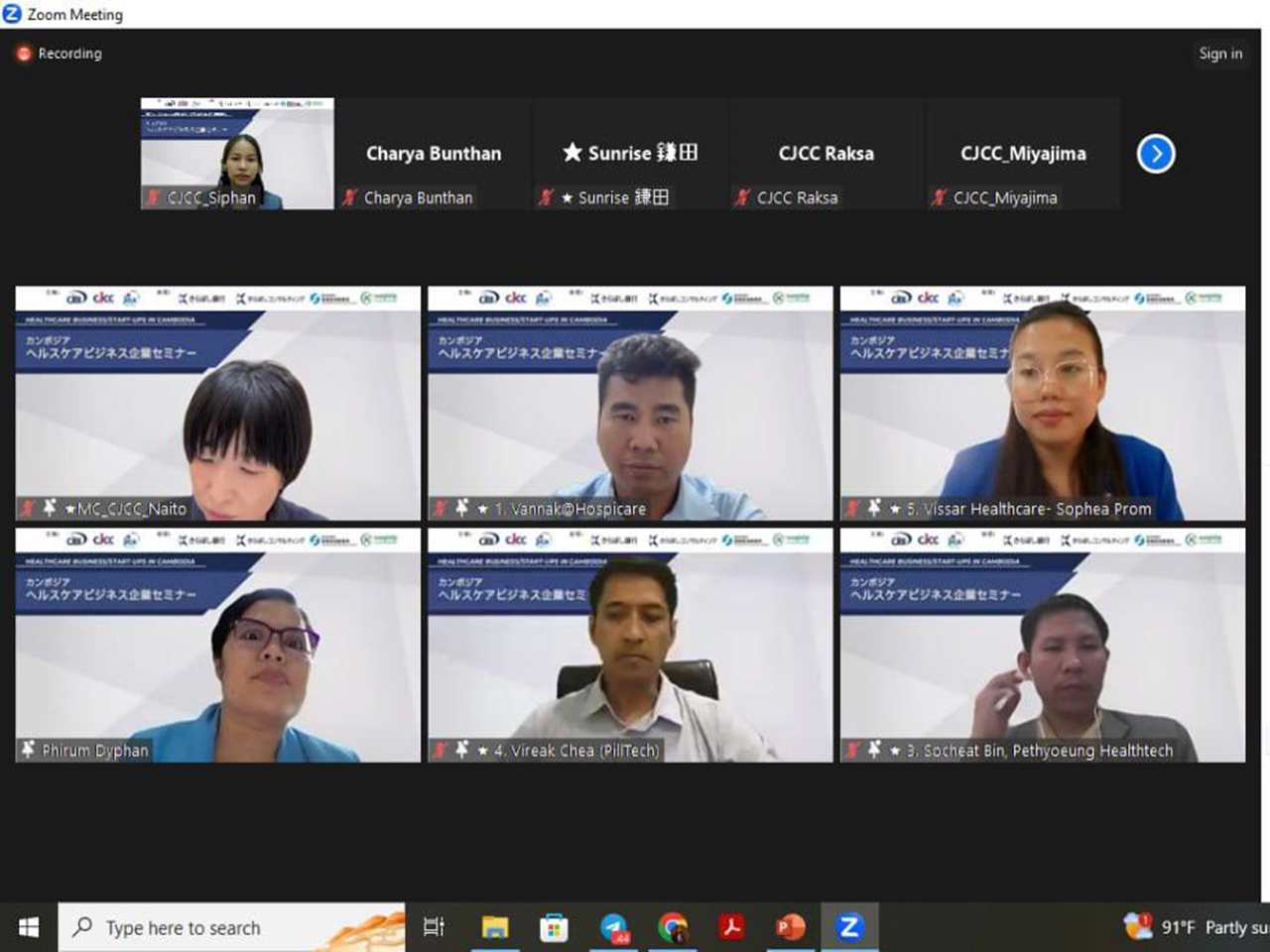Show next participants with the blue arrow
The image size is (1270, 952).
coord(1155,154)
